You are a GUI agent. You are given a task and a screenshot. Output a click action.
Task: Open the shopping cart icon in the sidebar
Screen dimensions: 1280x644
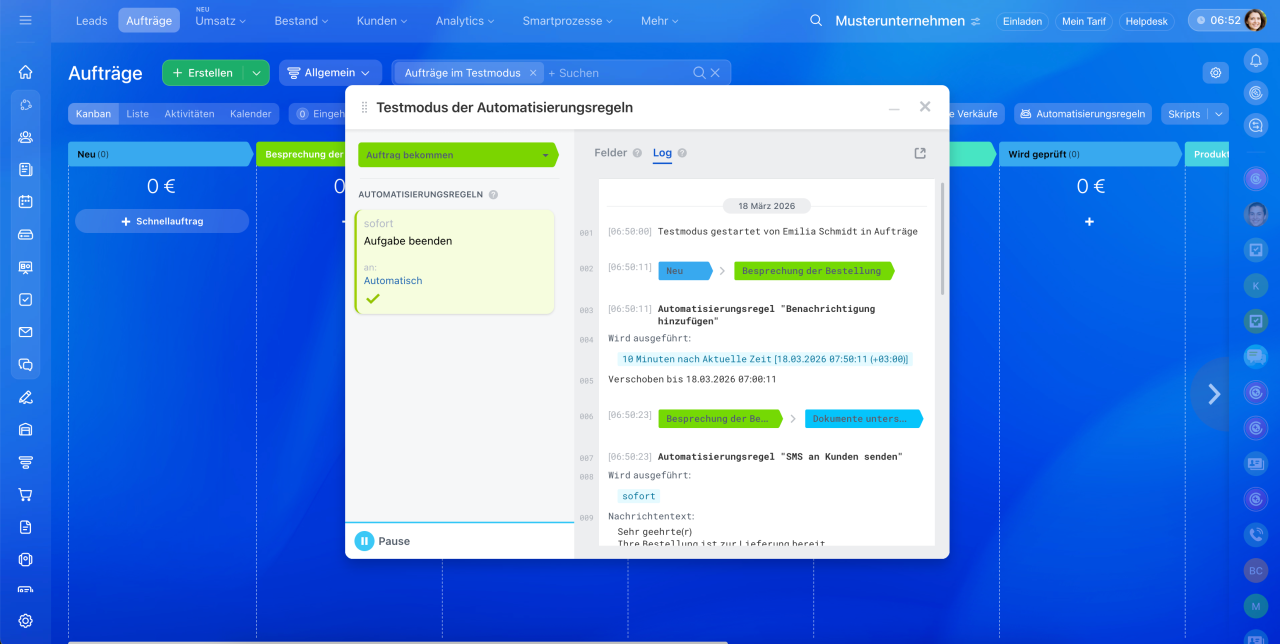click(x=26, y=494)
